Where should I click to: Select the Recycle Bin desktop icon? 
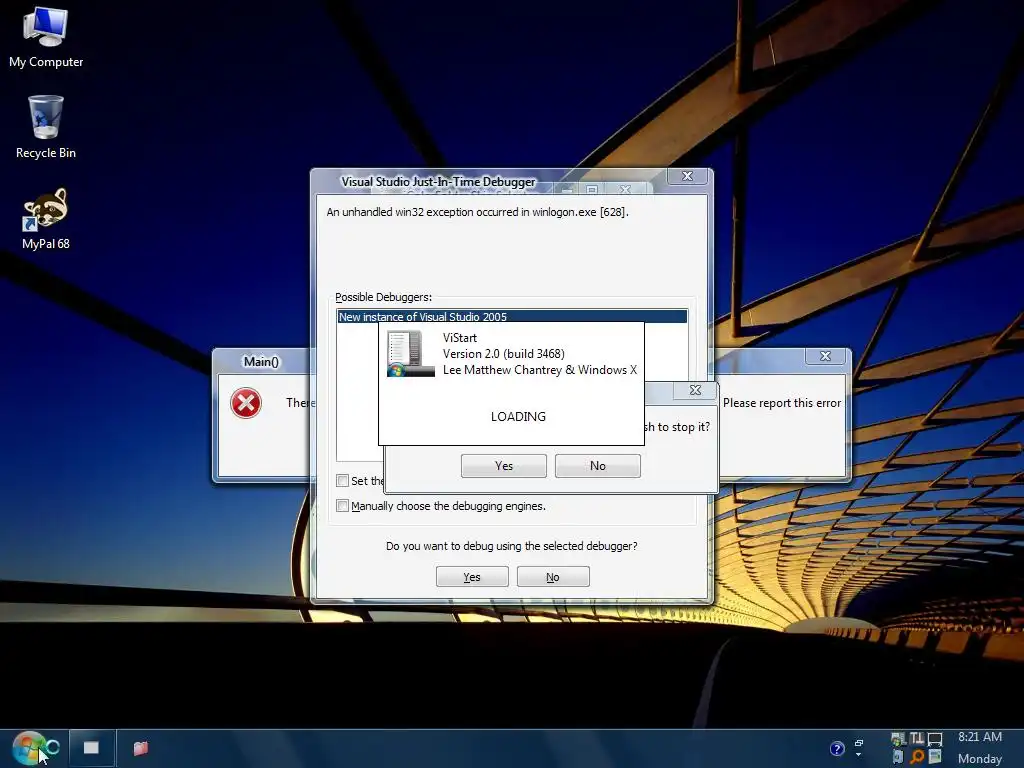[x=45, y=128]
